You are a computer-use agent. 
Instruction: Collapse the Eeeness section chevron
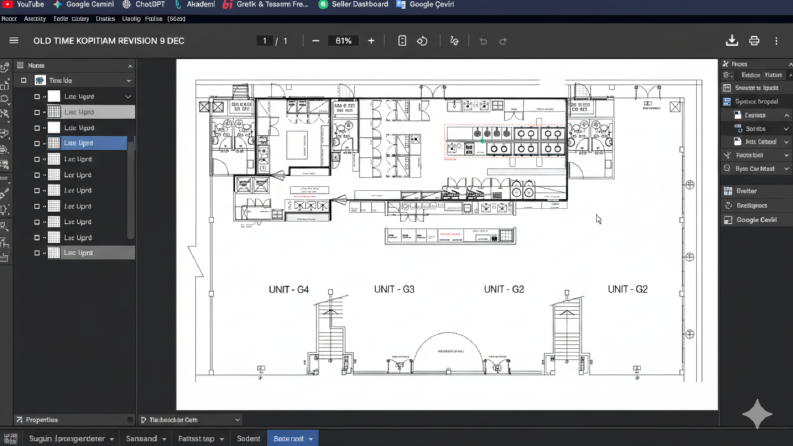pyautogui.click(x=786, y=115)
